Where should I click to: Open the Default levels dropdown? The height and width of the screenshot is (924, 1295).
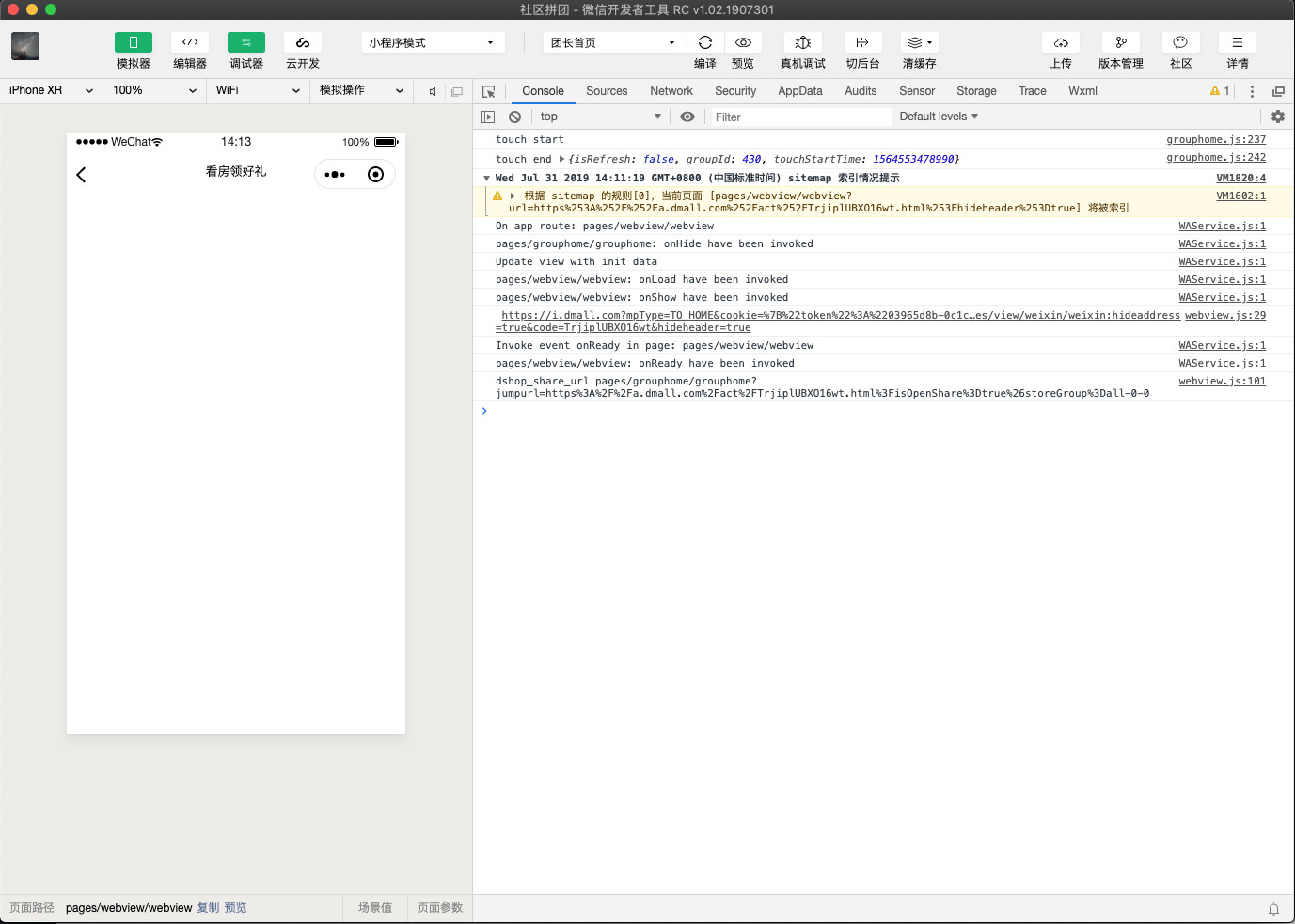click(x=939, y=117)
